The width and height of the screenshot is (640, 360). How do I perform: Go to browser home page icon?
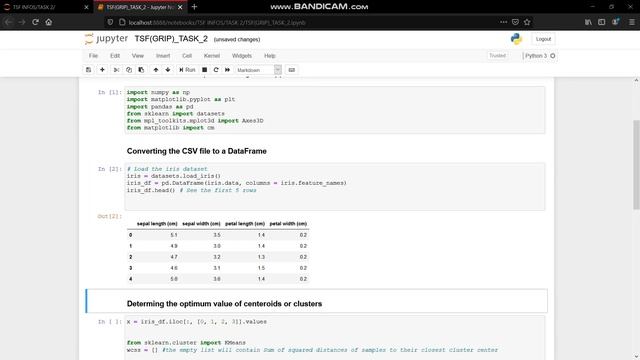pos(49,22)
